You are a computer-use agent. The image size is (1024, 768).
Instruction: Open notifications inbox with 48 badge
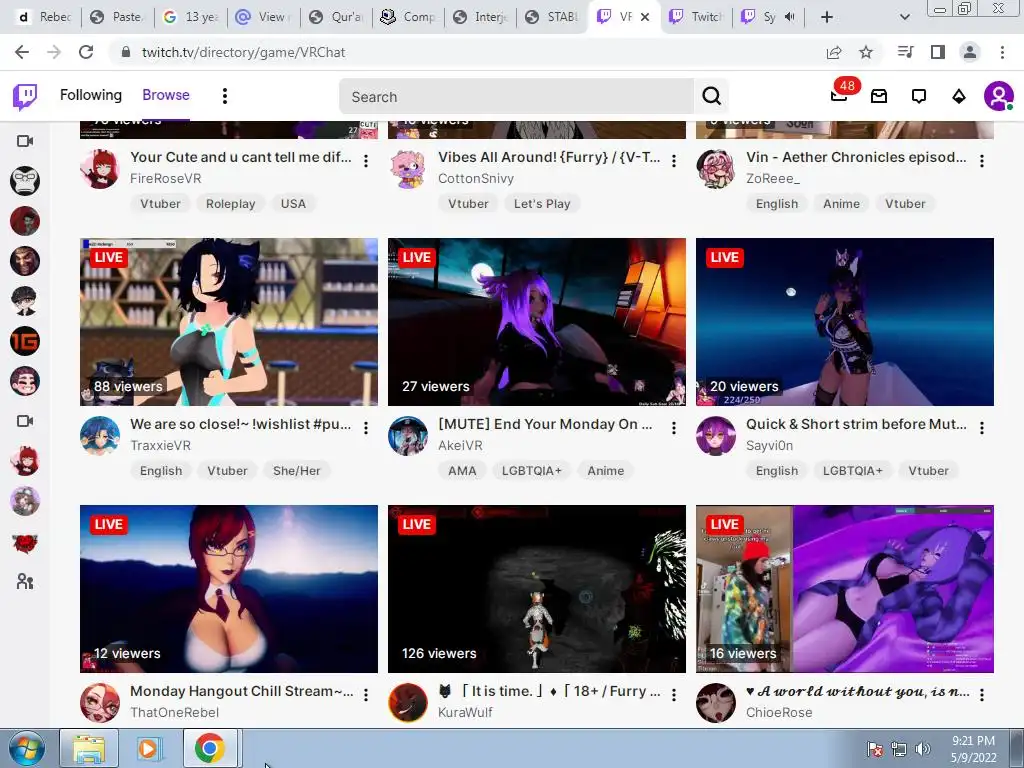coord(839,96)
